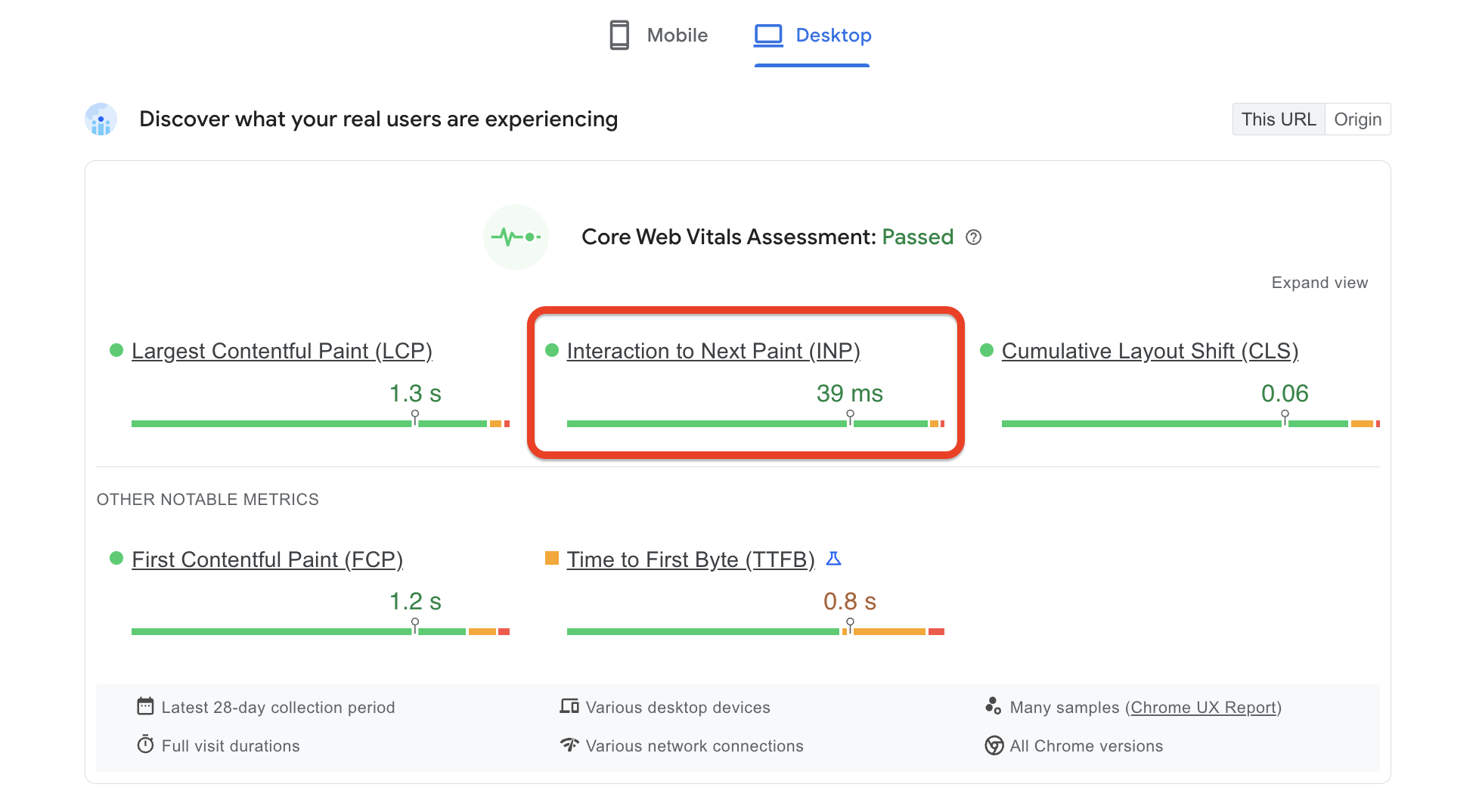
Task: Click the green status dot beside CLS
Action: coord(987,350)
